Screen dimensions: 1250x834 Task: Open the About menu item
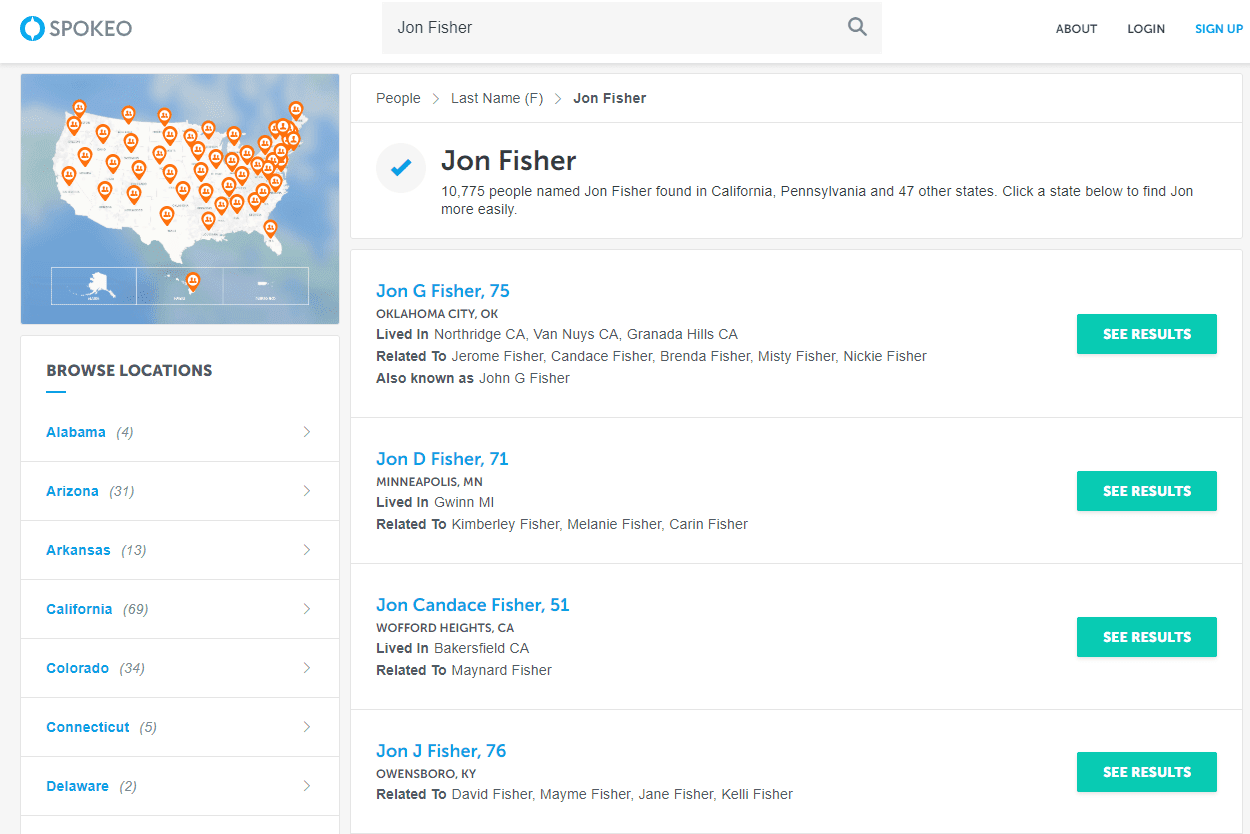coord(1076,29)
